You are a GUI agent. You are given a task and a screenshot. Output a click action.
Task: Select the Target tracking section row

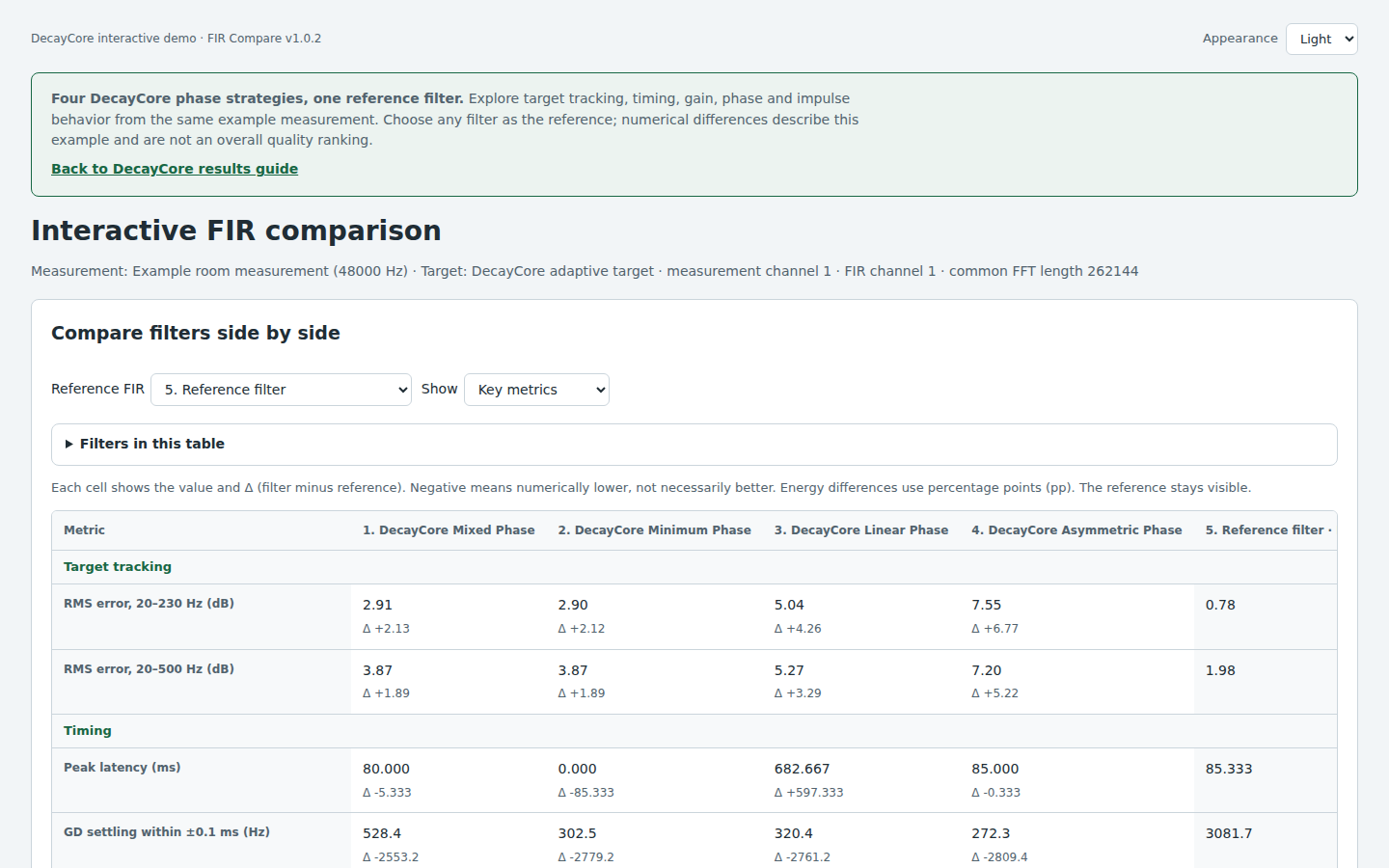pyautogui.click(x=694, y=567)
